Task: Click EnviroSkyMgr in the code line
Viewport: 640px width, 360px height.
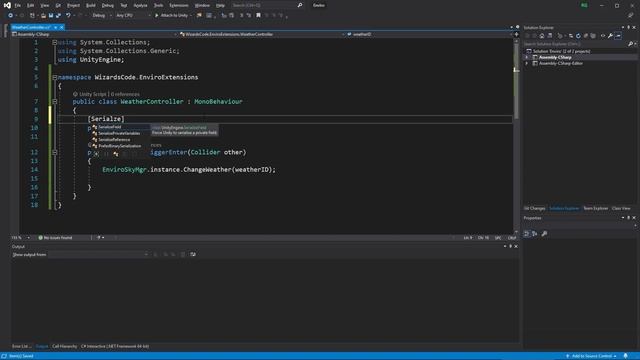Action: click(124, 170)
